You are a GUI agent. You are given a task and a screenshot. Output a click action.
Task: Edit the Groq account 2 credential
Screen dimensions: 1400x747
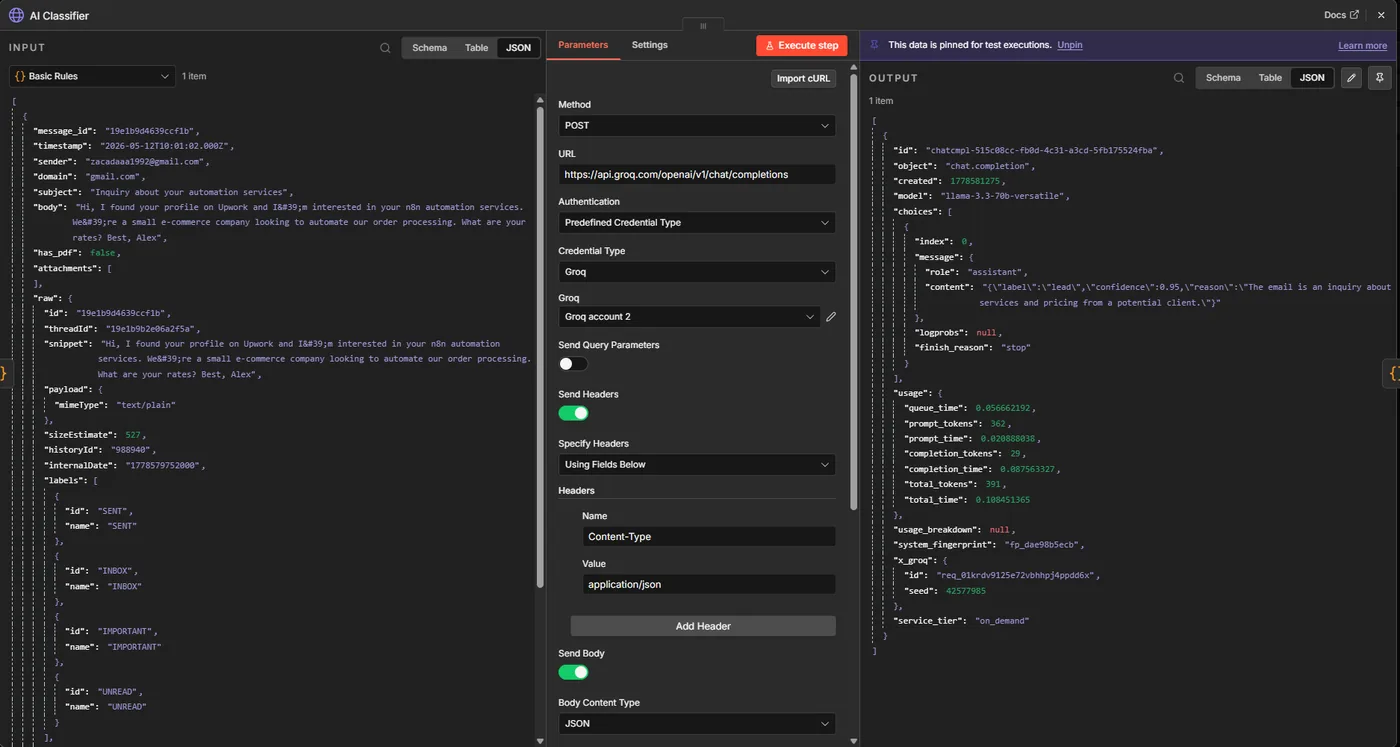pos(831,317)
